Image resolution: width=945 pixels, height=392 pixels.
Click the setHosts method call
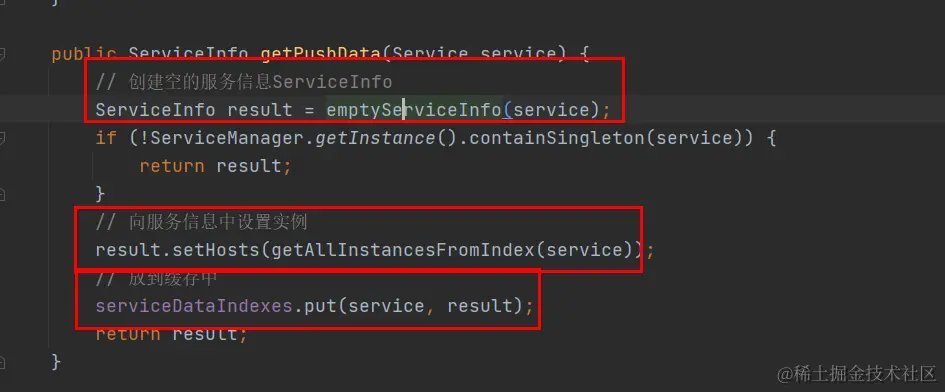[211, 250]
